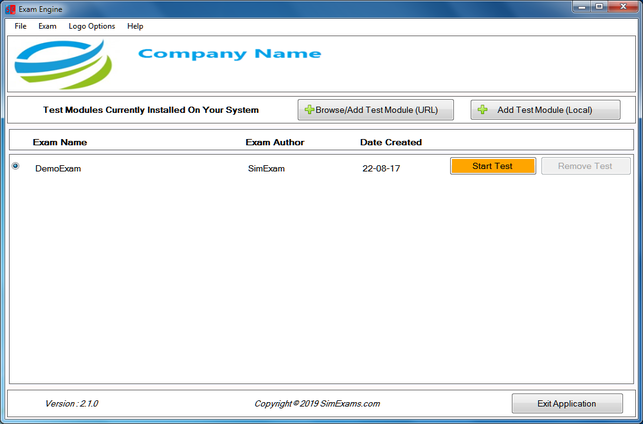Click the Exam Name column header
The height and width of the screenshot is (424, 643).
click(x=60, y=142)
